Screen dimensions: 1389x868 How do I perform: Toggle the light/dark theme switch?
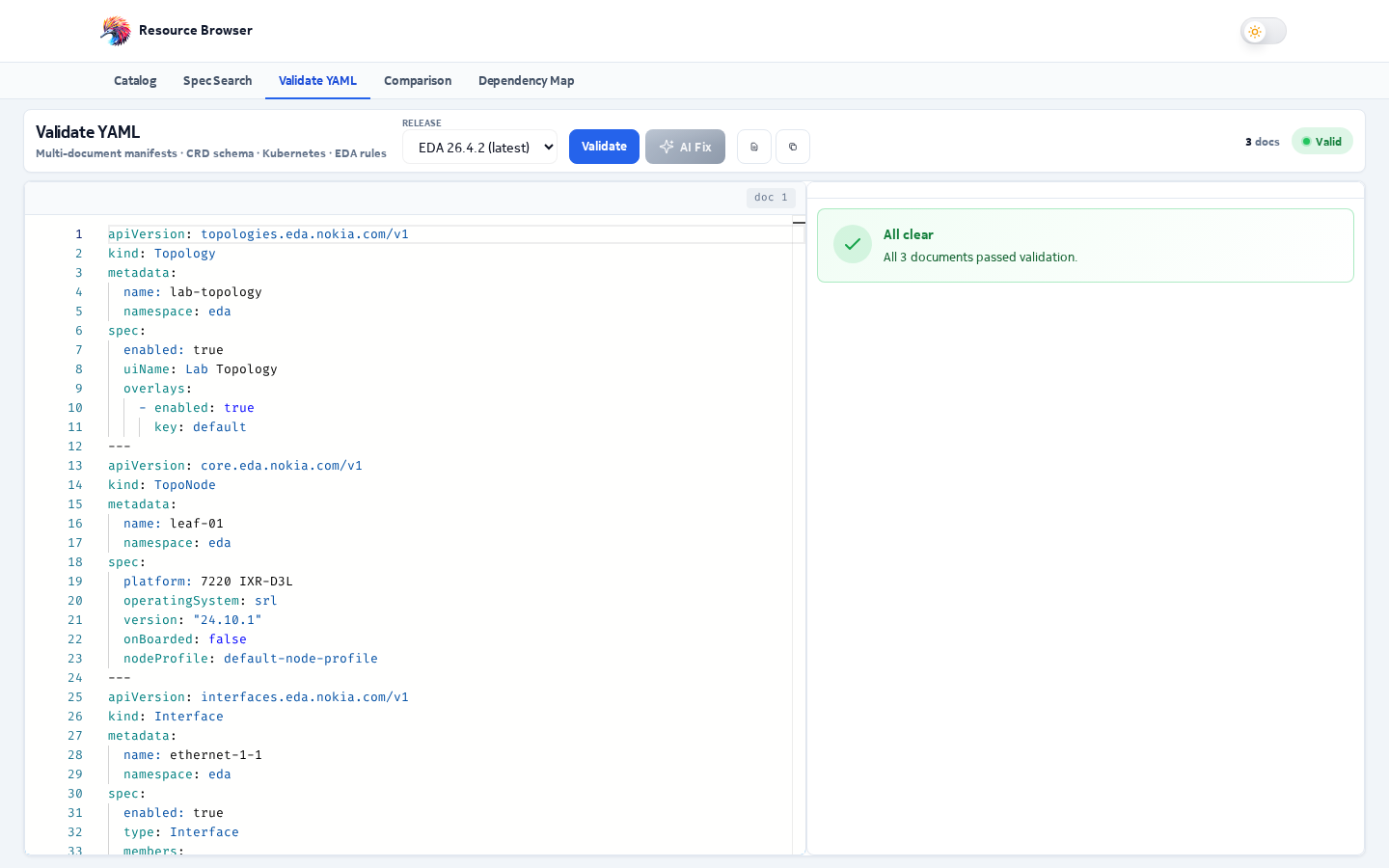pyautogui.click(x=1263, y=31)
